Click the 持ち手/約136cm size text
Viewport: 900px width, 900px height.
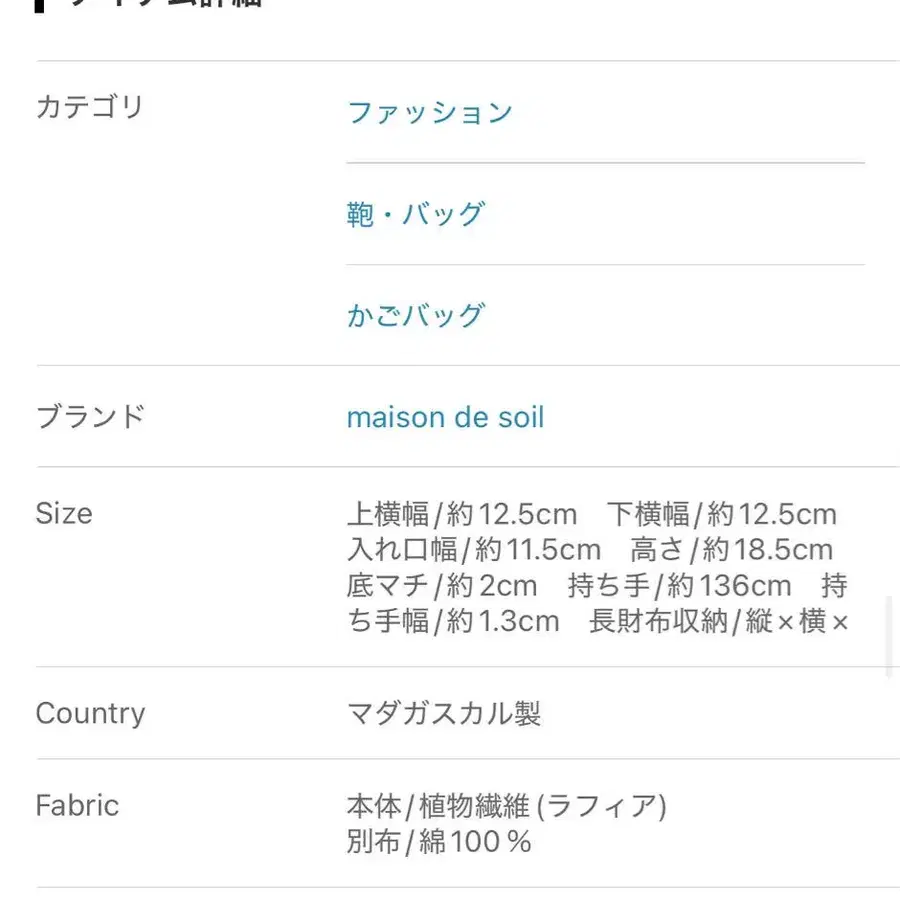point(680,586)
